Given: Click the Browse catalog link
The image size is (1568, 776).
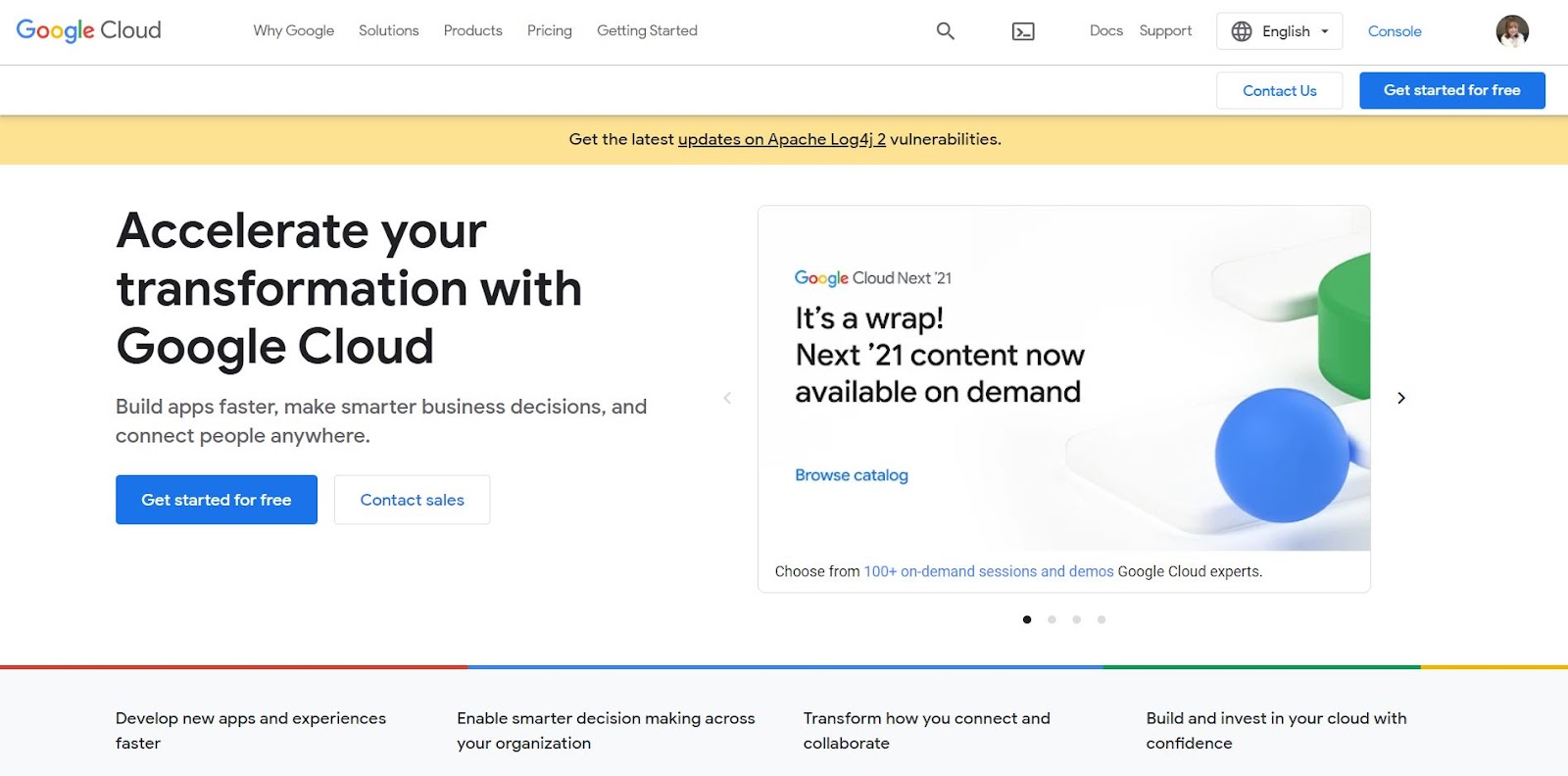Looking at the screenshot, I should pyautogui.click(x=852, y=475).
